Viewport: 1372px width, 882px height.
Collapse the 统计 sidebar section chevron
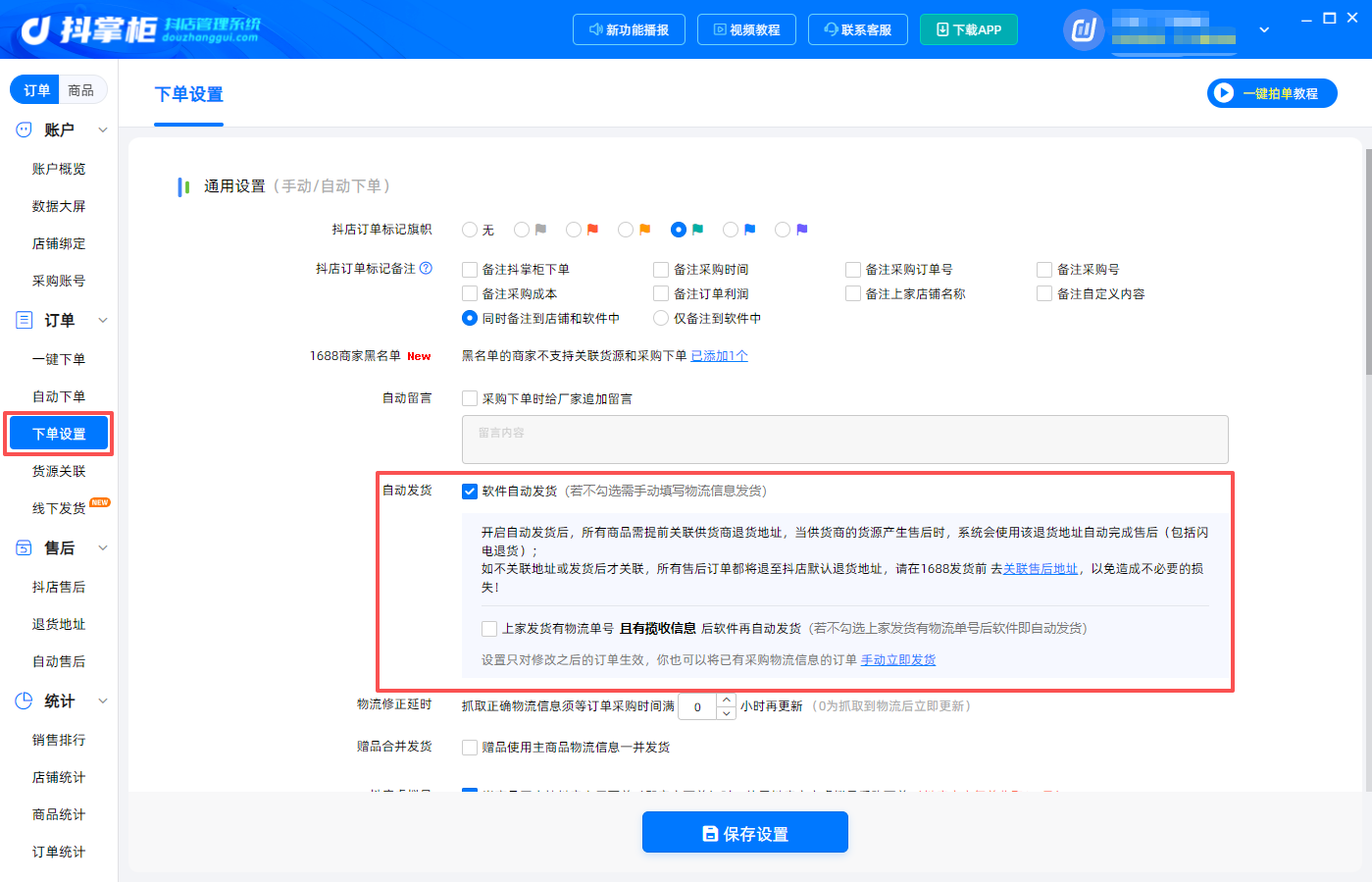(x=103, y=700)
